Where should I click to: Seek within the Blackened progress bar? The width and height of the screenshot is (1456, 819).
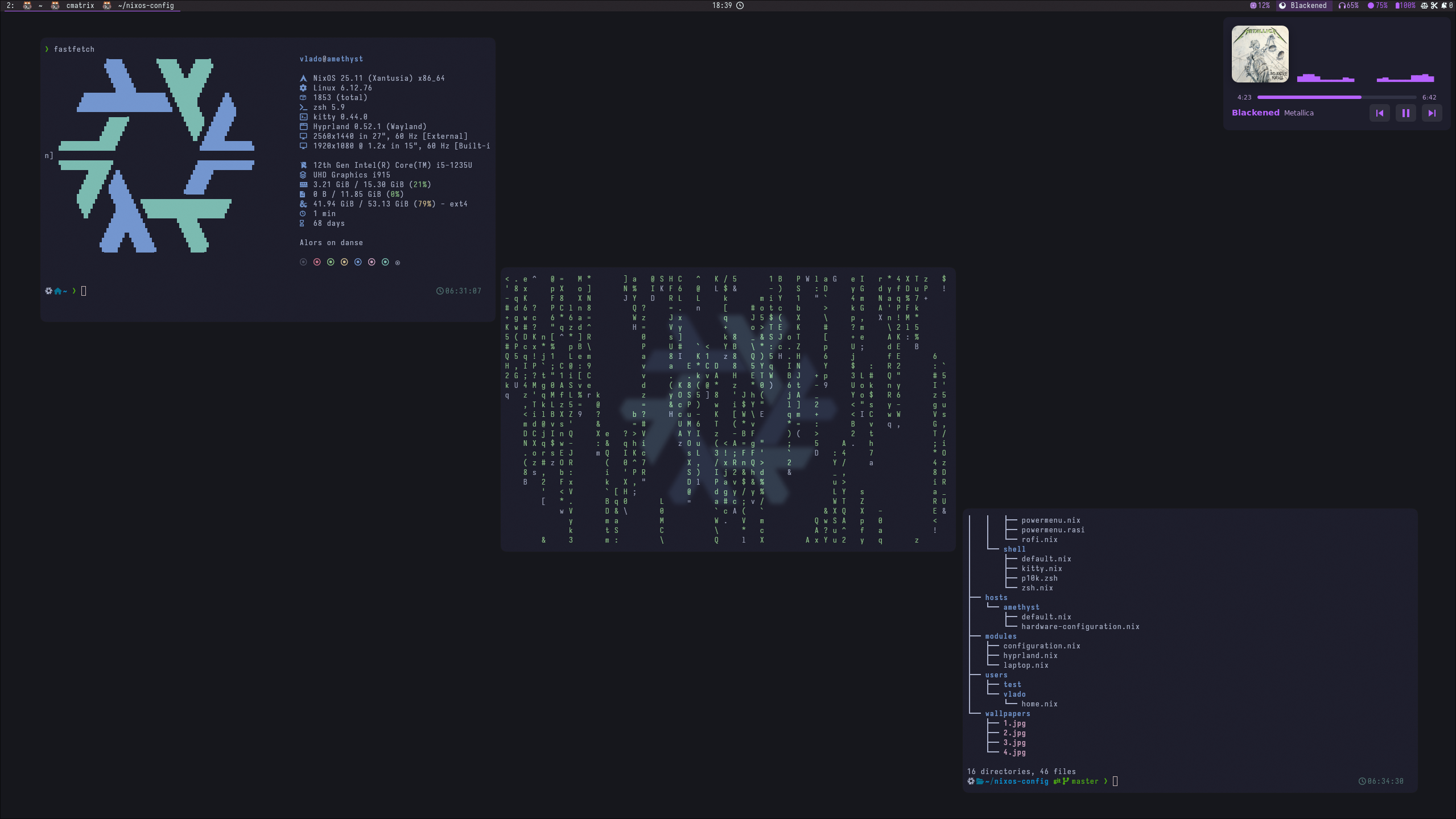coord(1337,97)
